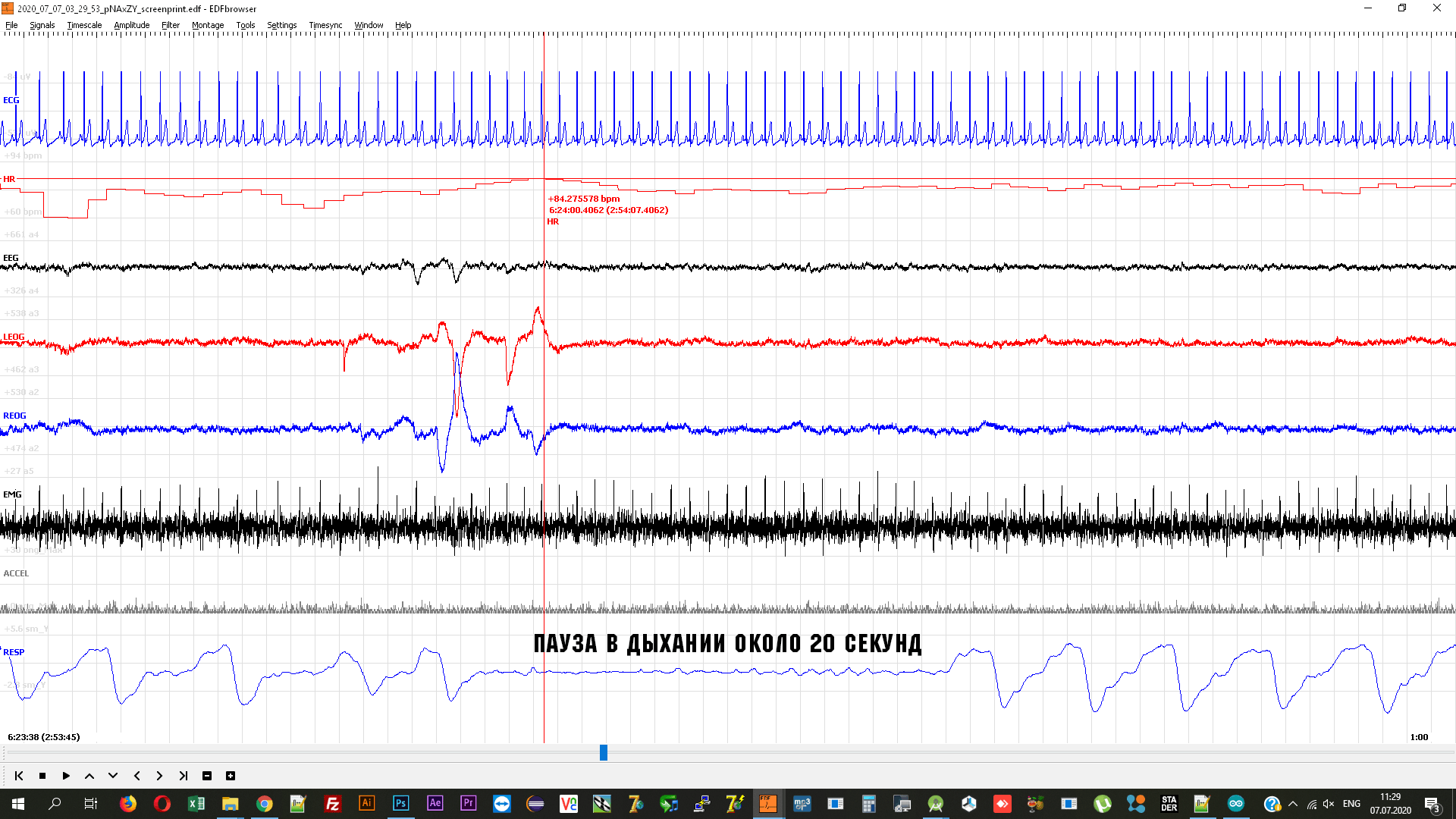
Task: Open the Timesync menu
Action: 326,25
